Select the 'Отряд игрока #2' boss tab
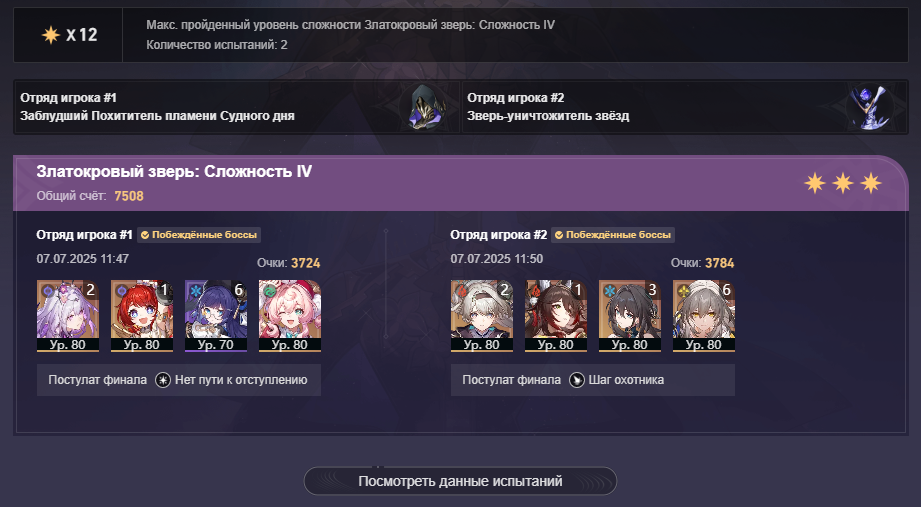The image size is (921, 507). [685, 107]
